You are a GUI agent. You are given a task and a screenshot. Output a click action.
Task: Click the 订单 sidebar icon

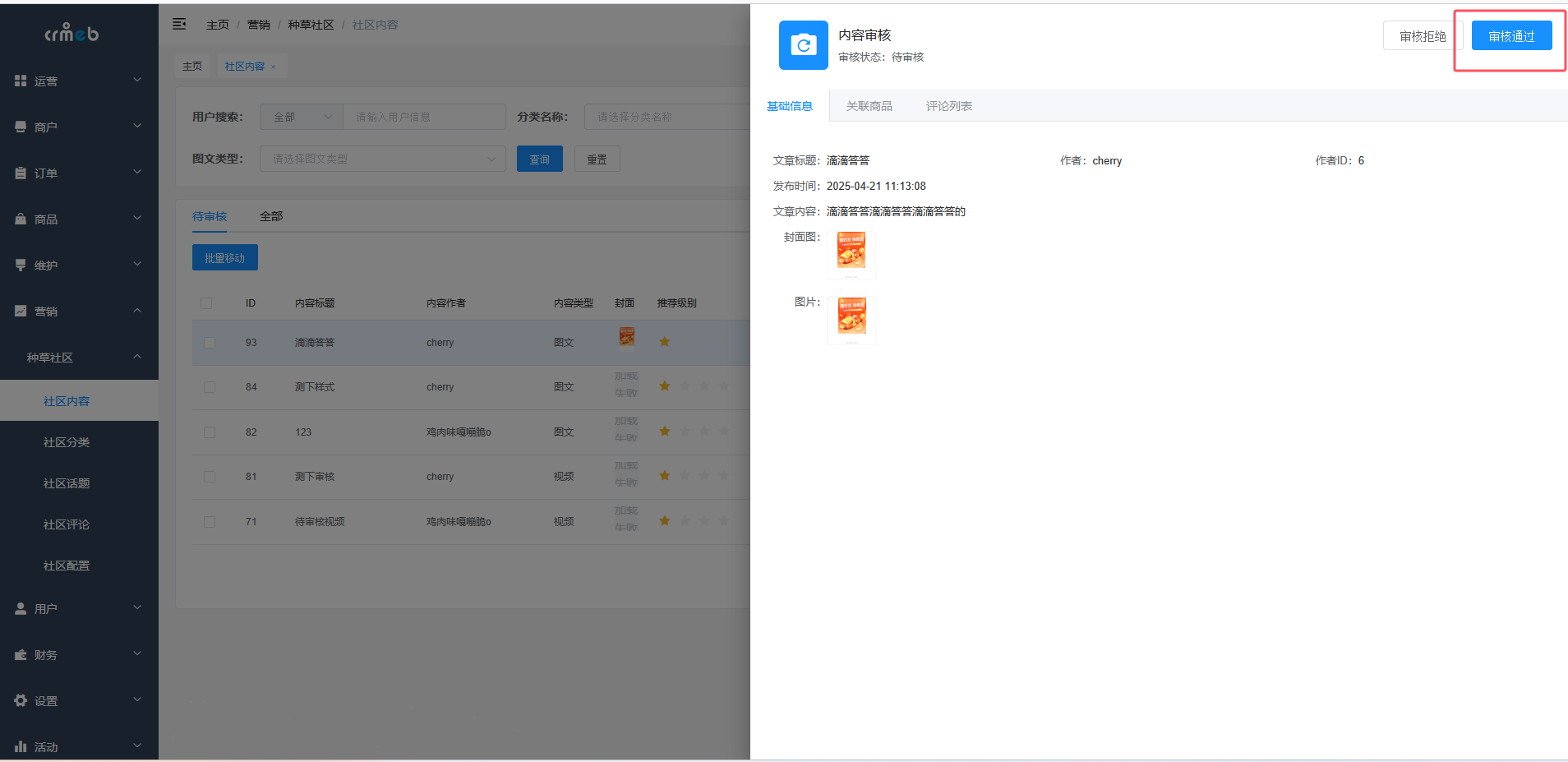[x=21, y=173]
